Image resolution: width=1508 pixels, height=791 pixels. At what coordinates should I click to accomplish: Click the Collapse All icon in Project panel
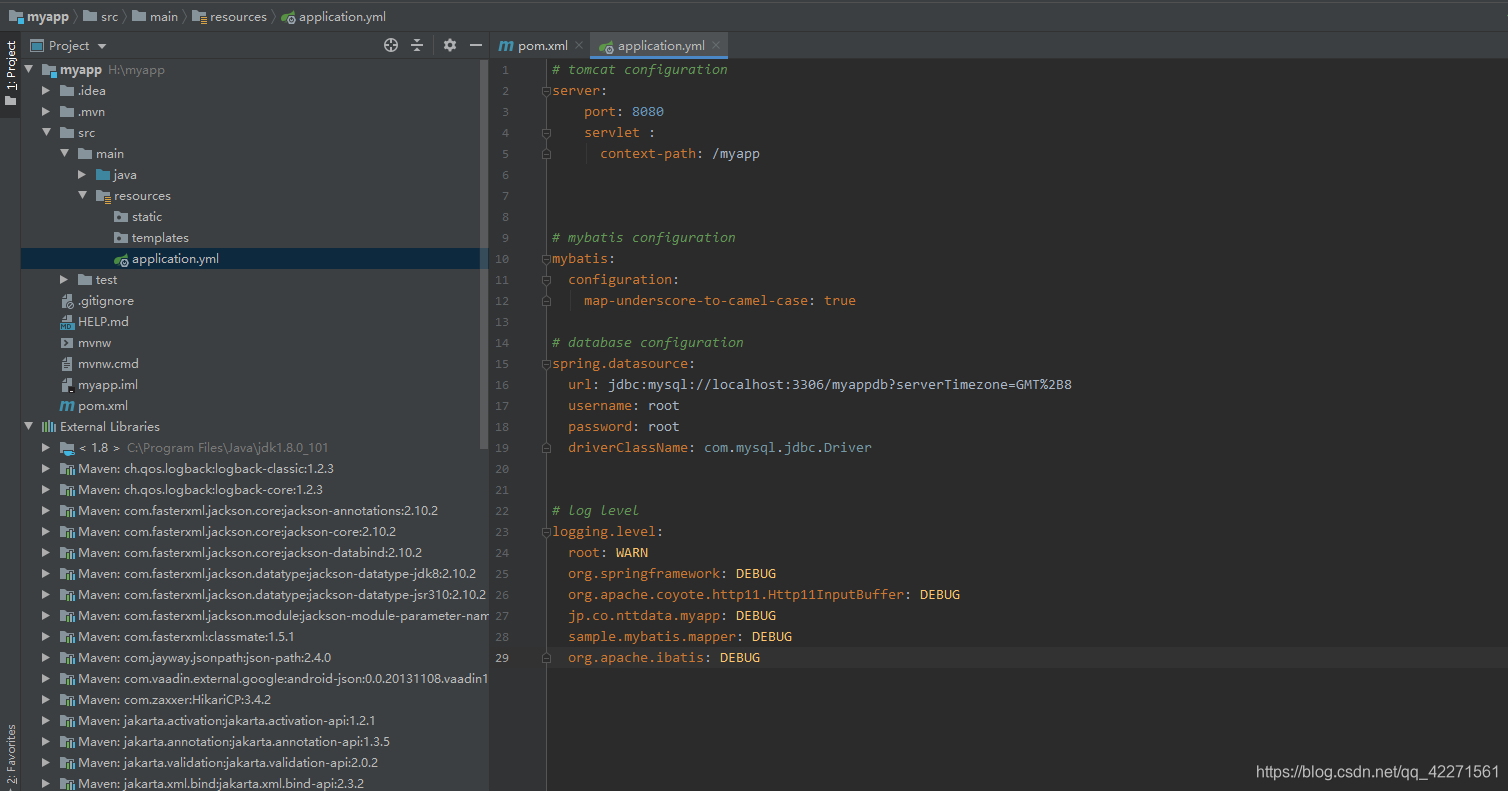click(417, 45)
